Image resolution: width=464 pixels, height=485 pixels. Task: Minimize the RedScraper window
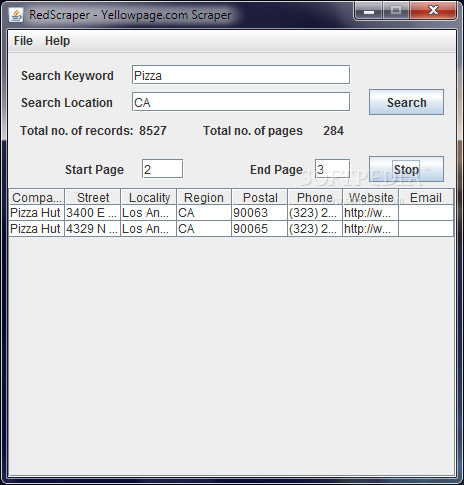coord(369,11)
